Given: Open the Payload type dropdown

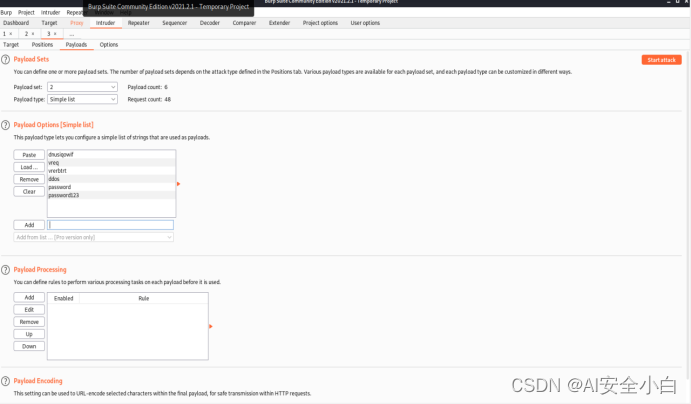Looking at the screenshot, I should click(82, 100).
